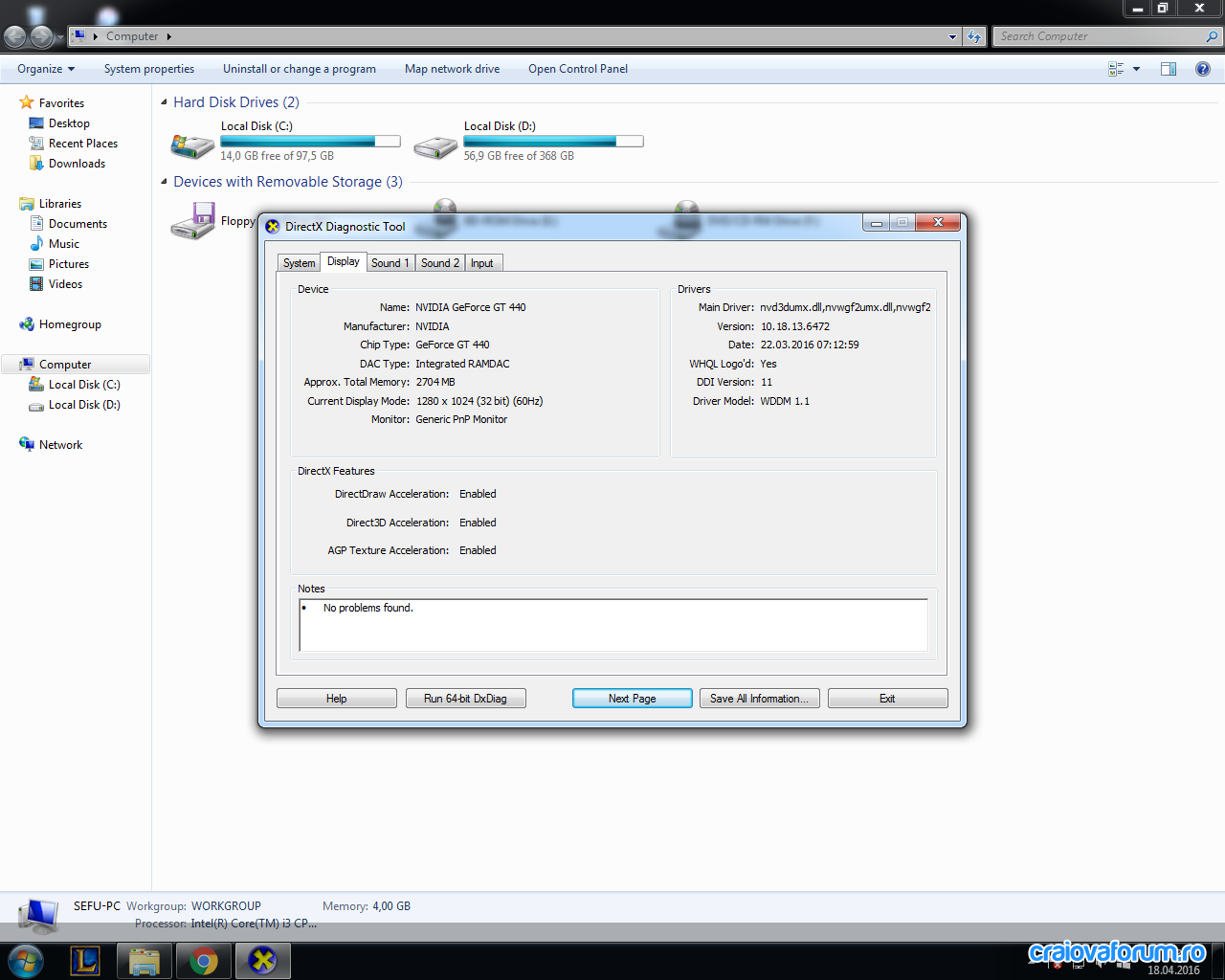This screenshot has width=1225, height=980.
Task: Click the NVIDIA GeForce GT 440 name value
Action: 470,307
